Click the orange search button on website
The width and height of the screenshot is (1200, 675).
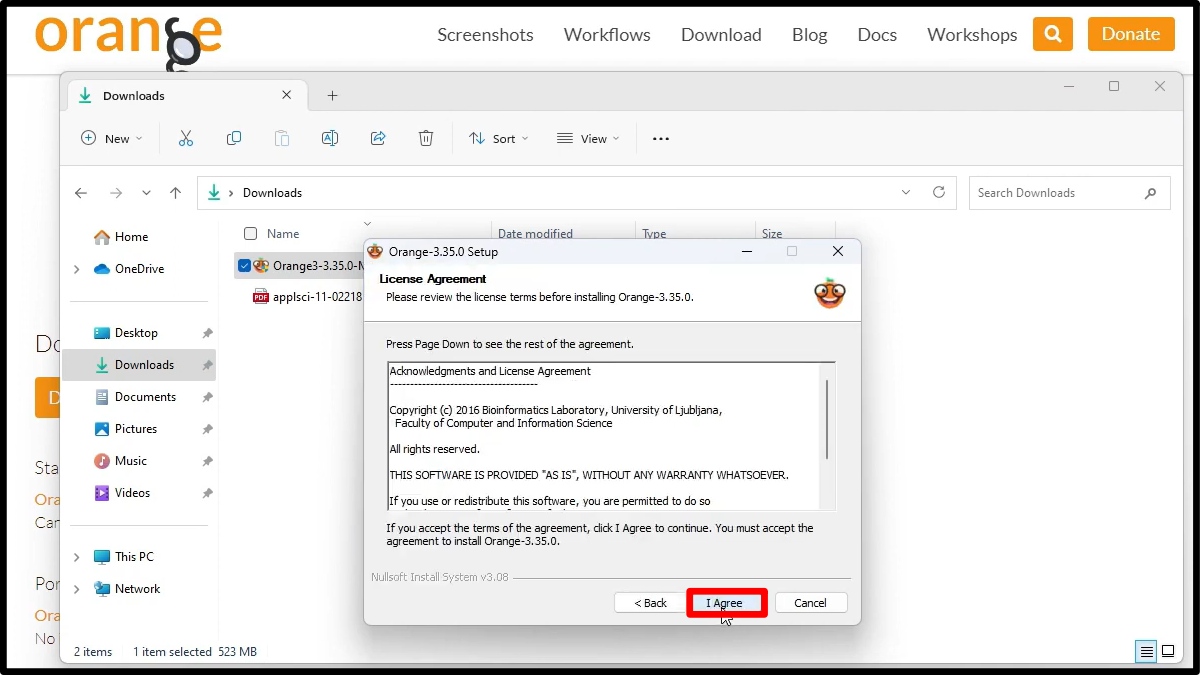tap(1053, 34)
